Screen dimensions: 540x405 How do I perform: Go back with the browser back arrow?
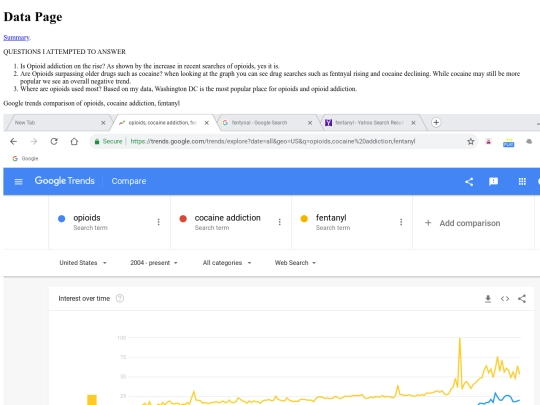click(13, 141)
